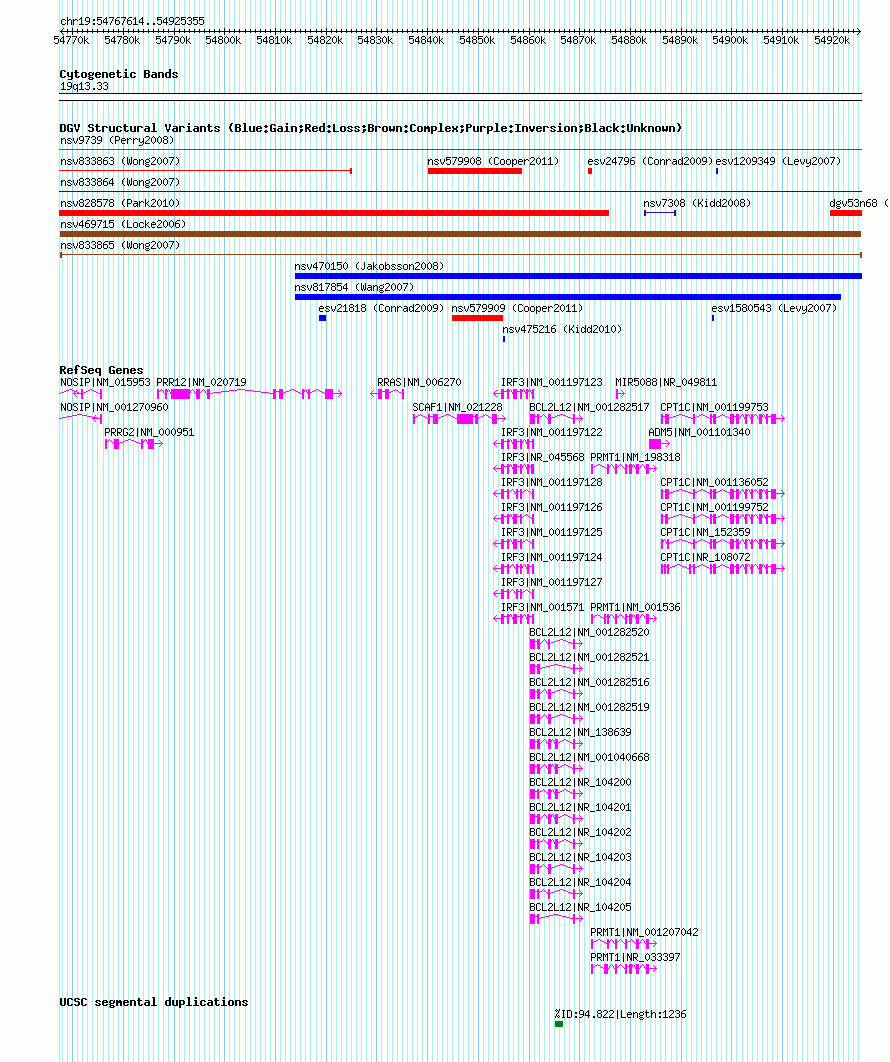Click the ADM5 magenta gene glyph
890x1062 pixels.
[659, 444]
